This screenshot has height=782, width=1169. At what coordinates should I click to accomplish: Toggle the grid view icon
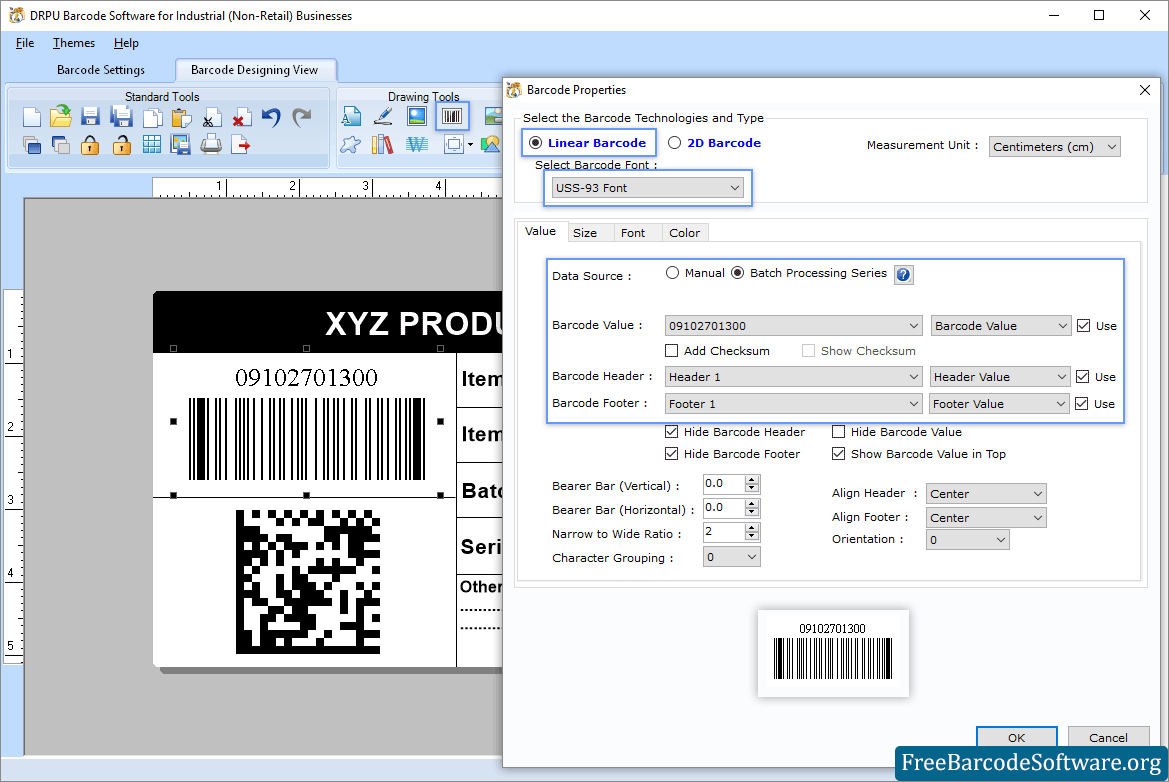coord(151,145)
